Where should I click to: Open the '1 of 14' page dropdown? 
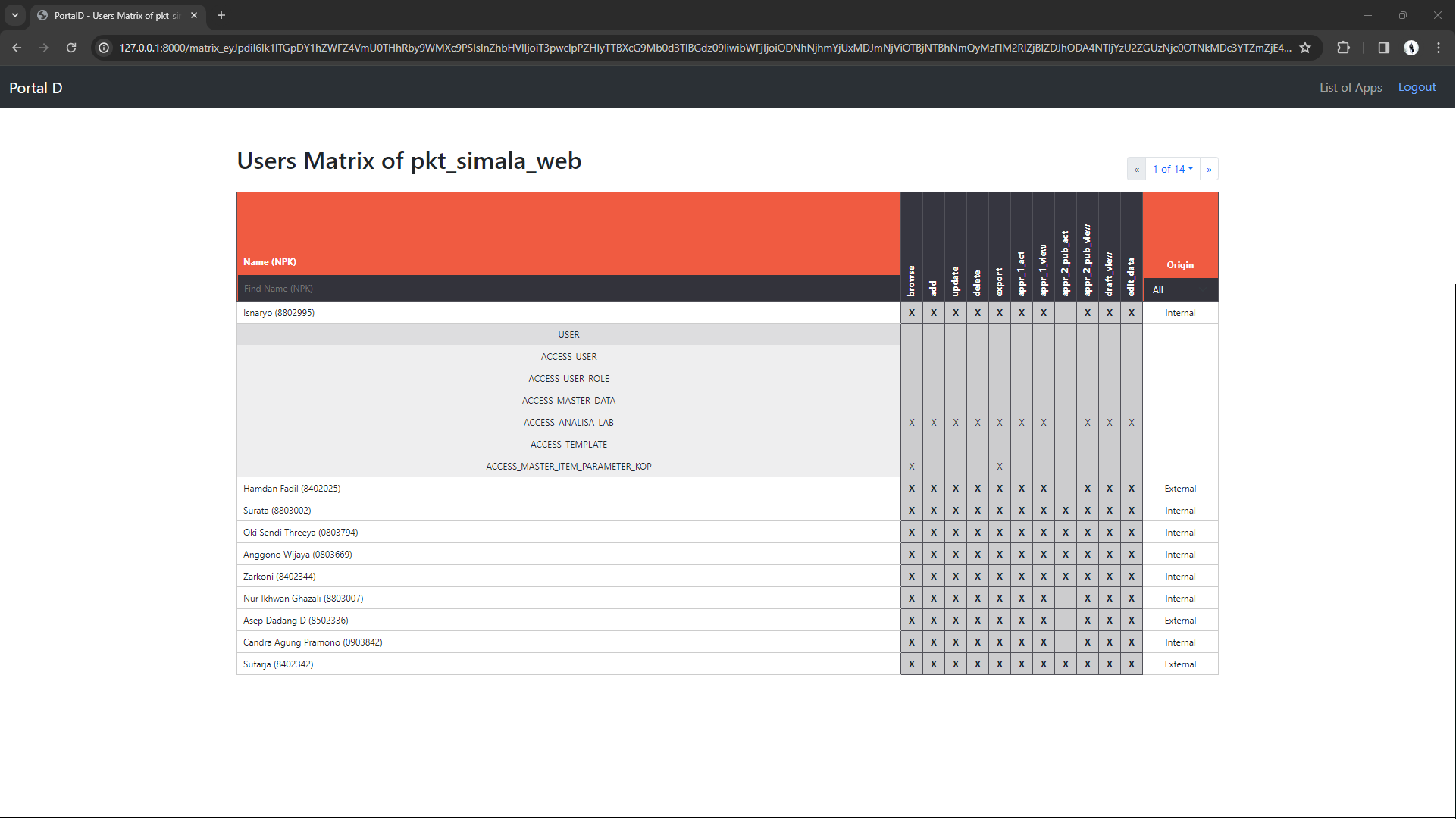(1173, 169)
